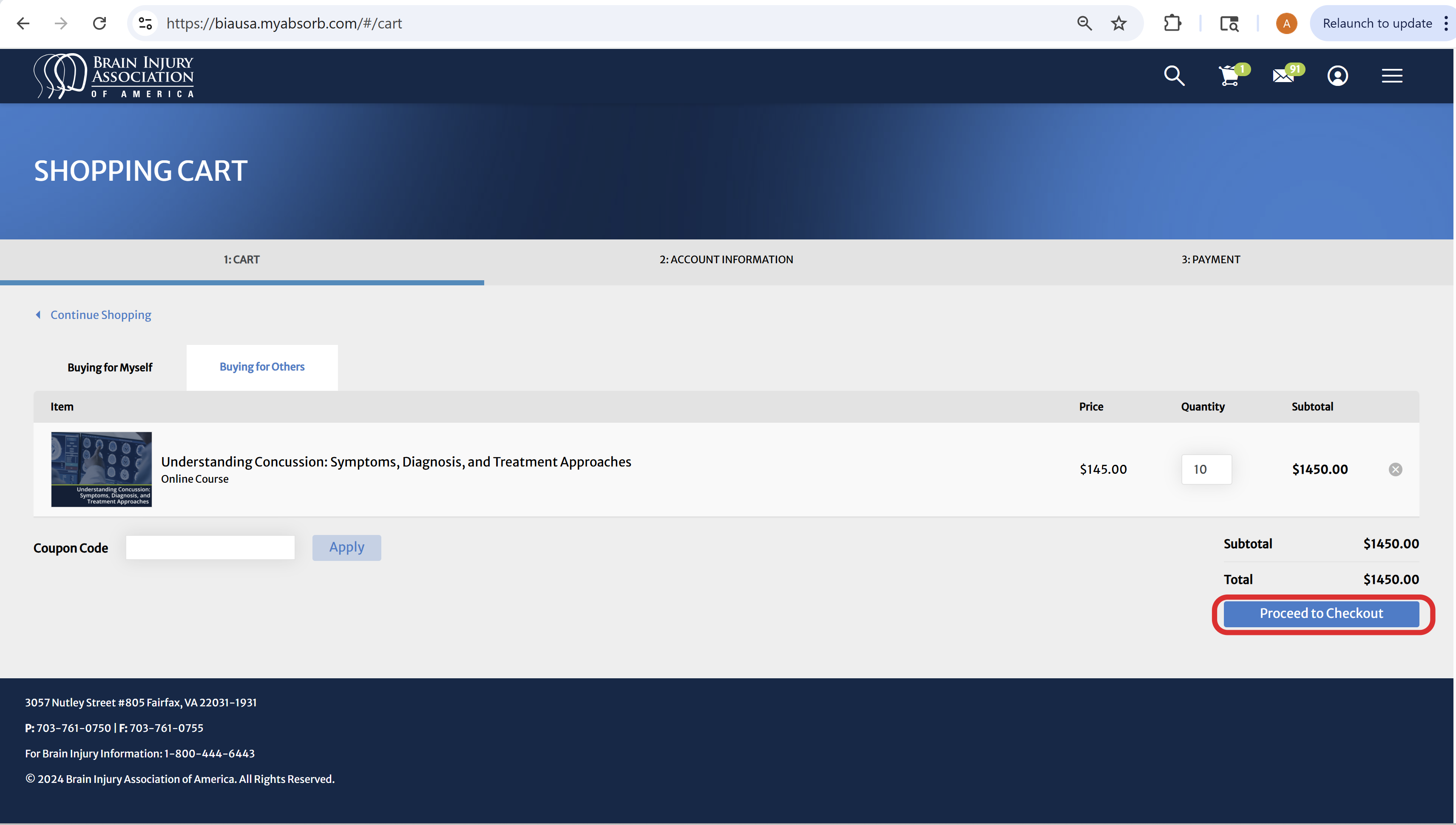The width and height of the screenshot is (1456, 825).
Task: Open the hamburger navigation menu
Action: click(1392, 75)
